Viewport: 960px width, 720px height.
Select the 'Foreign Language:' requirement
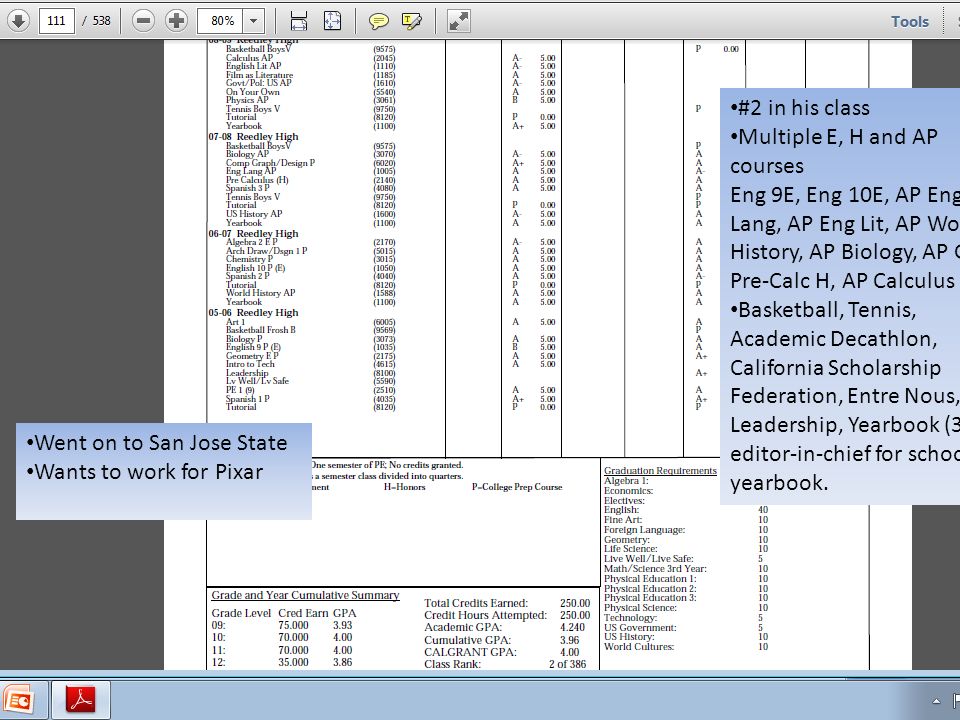[x=644, y=530]
